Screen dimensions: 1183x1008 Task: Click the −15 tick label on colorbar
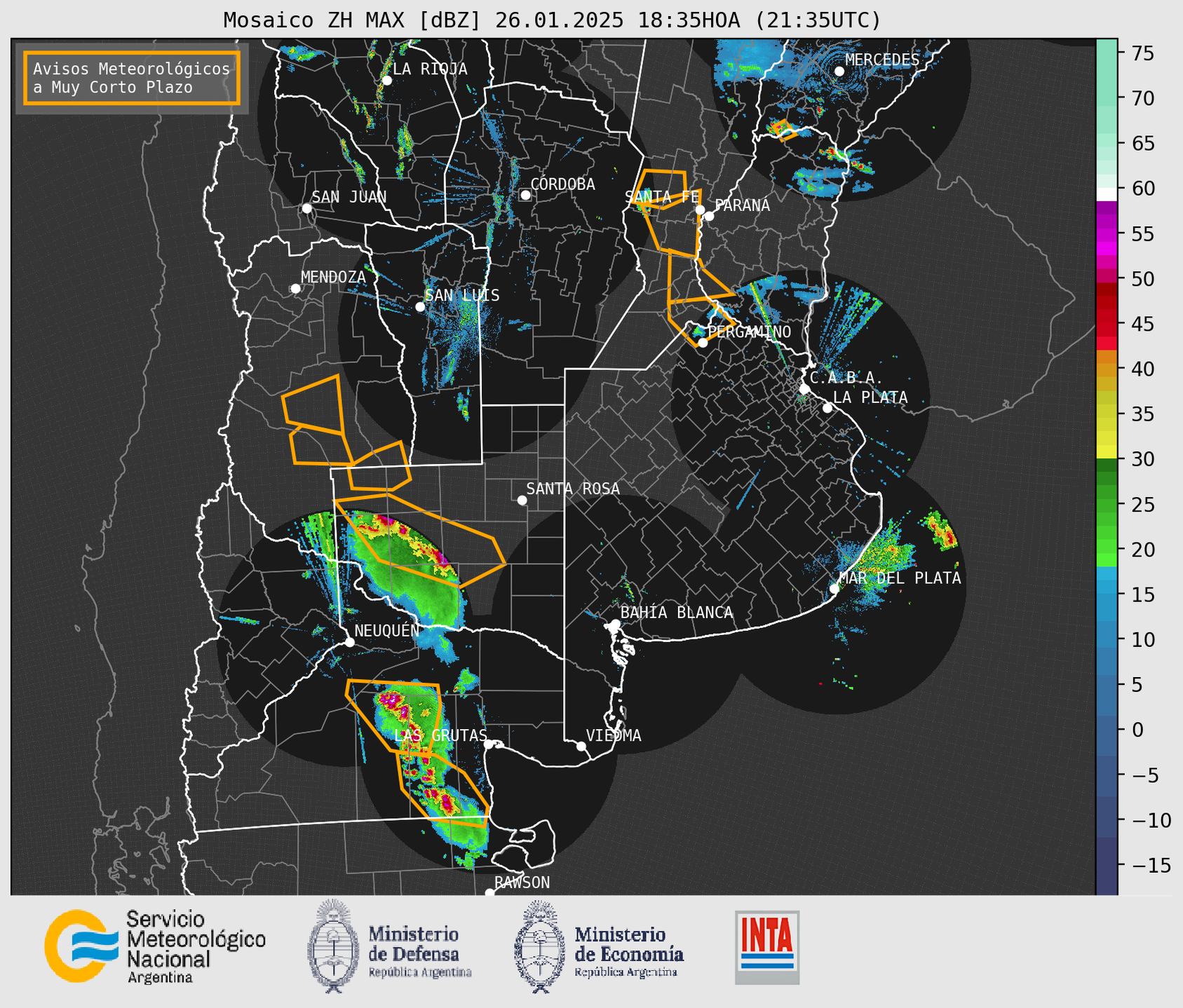1150,865
